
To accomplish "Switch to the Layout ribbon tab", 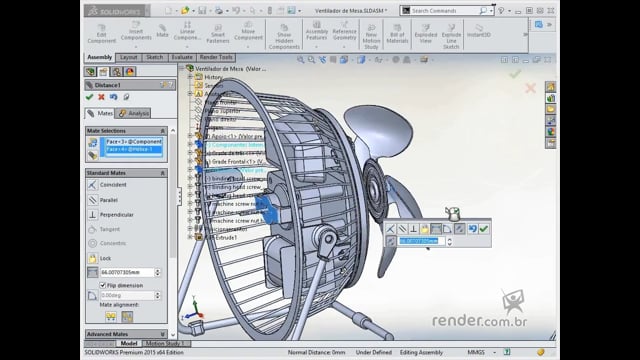I will tap(129, 58).
